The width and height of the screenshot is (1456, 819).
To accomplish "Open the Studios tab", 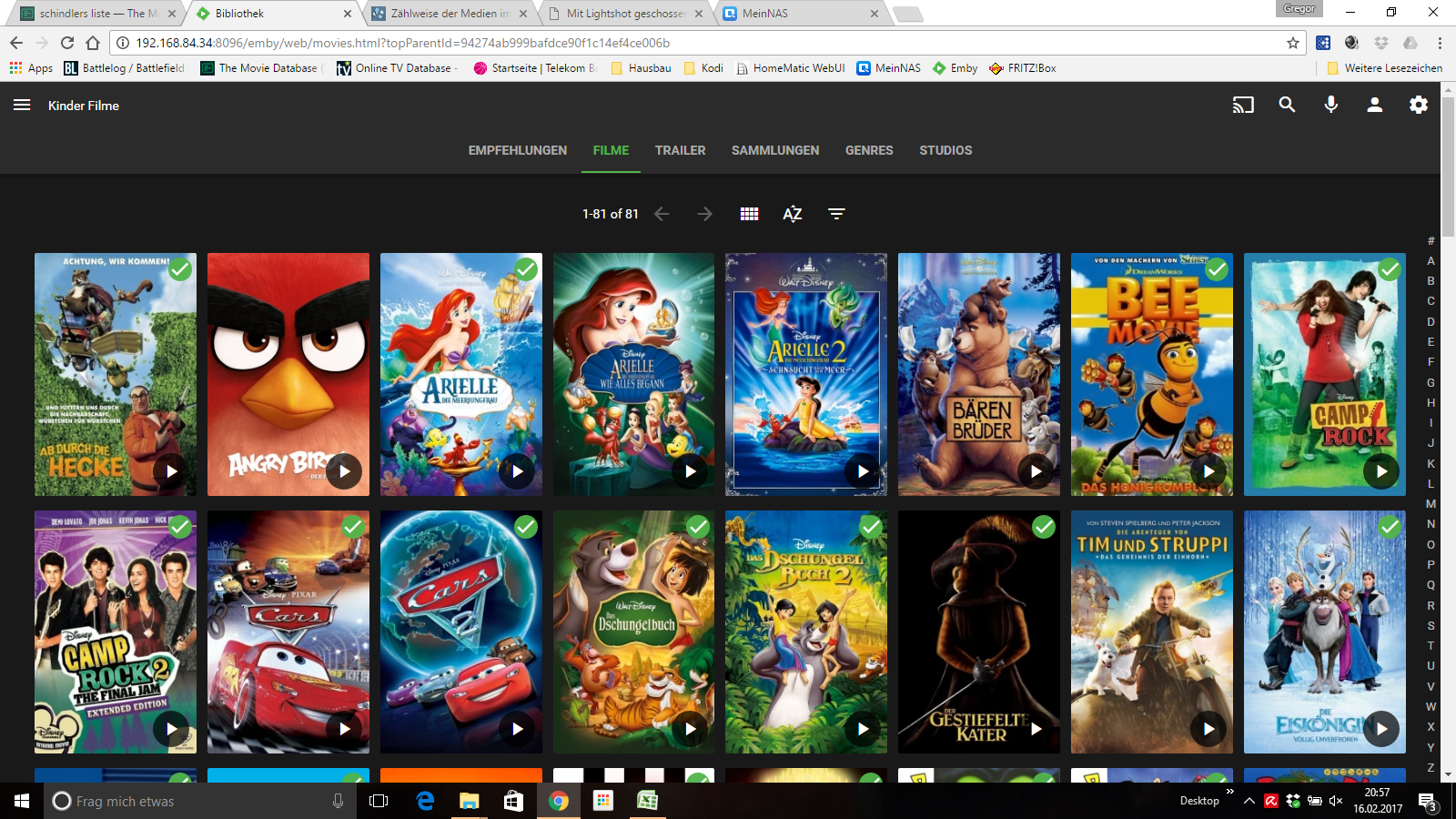I will [x=945, y=150].
